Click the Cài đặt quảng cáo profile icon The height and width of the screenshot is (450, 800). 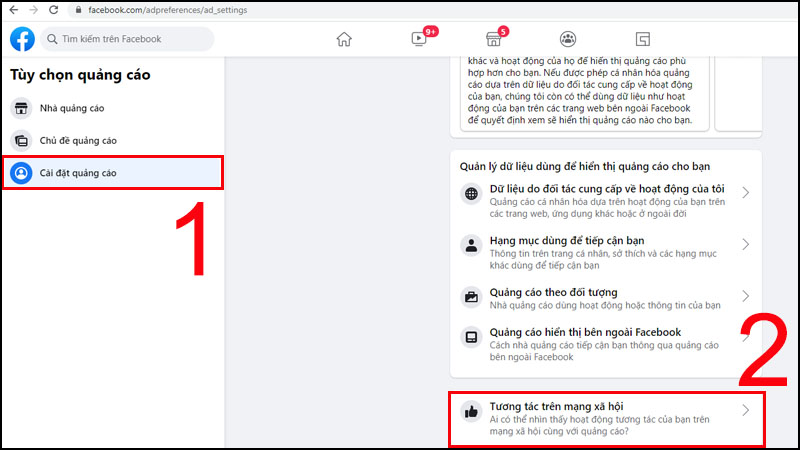coord(21,173)
